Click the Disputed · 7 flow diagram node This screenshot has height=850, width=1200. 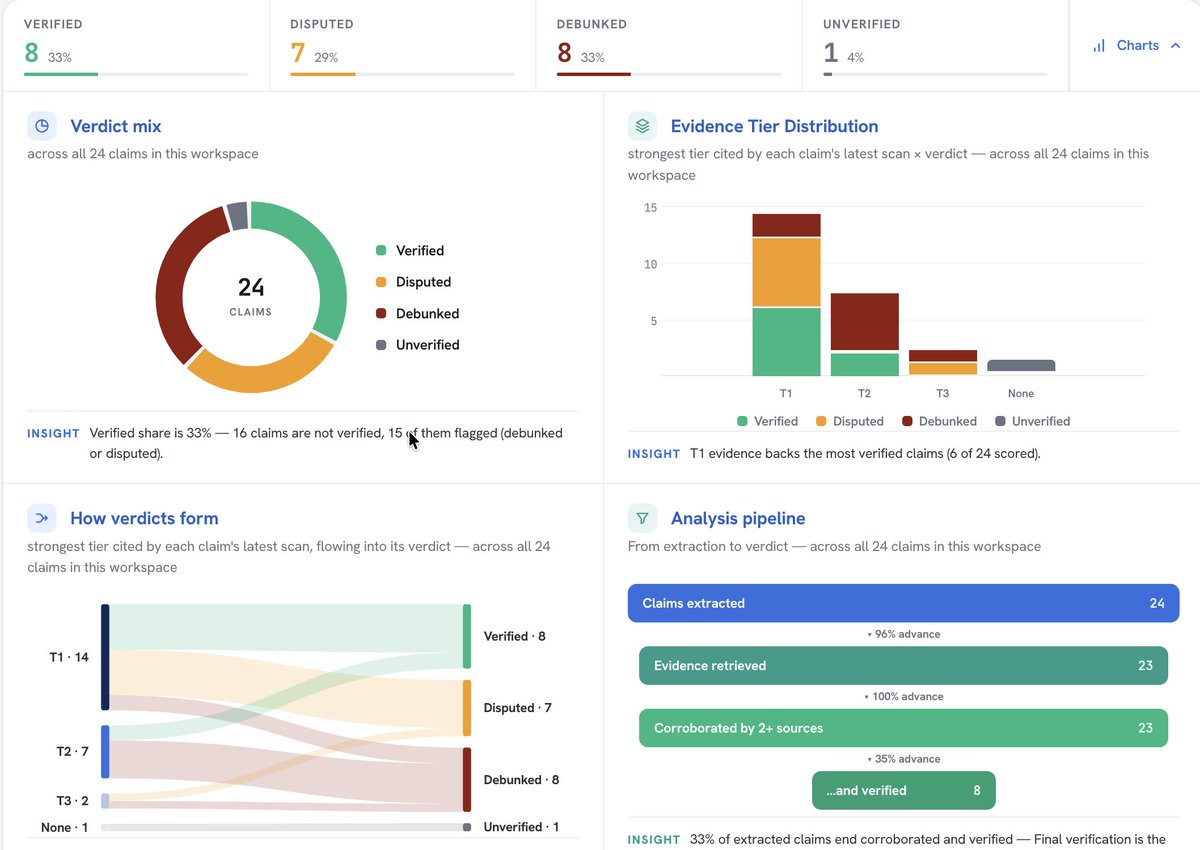tap(466, 708)
